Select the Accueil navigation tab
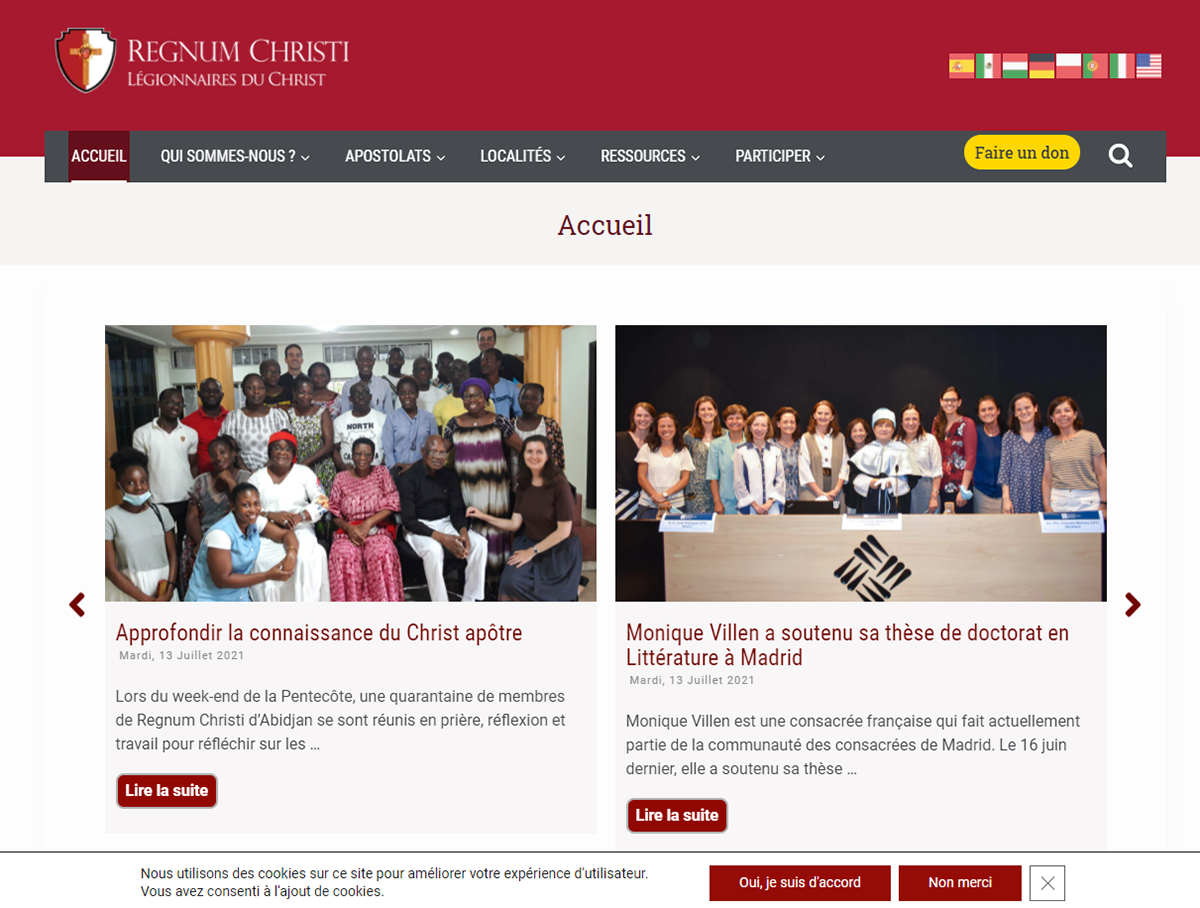Viewport: 1200px width, 908px height. pyautogui.click(x=99, y=157)
